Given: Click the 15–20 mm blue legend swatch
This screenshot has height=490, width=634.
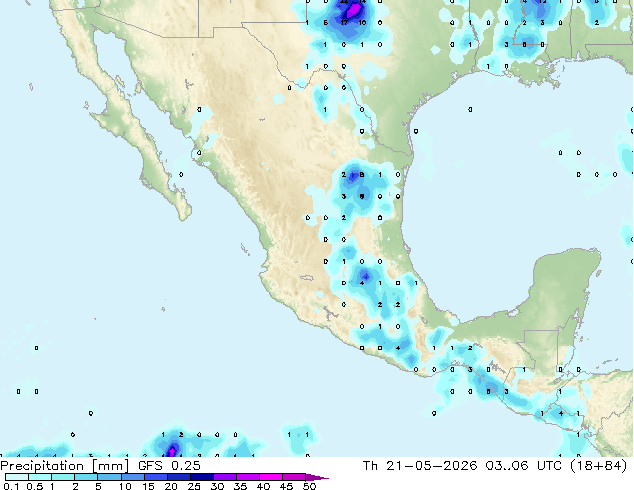Looking at the screenshot, I should click(155, 477).
